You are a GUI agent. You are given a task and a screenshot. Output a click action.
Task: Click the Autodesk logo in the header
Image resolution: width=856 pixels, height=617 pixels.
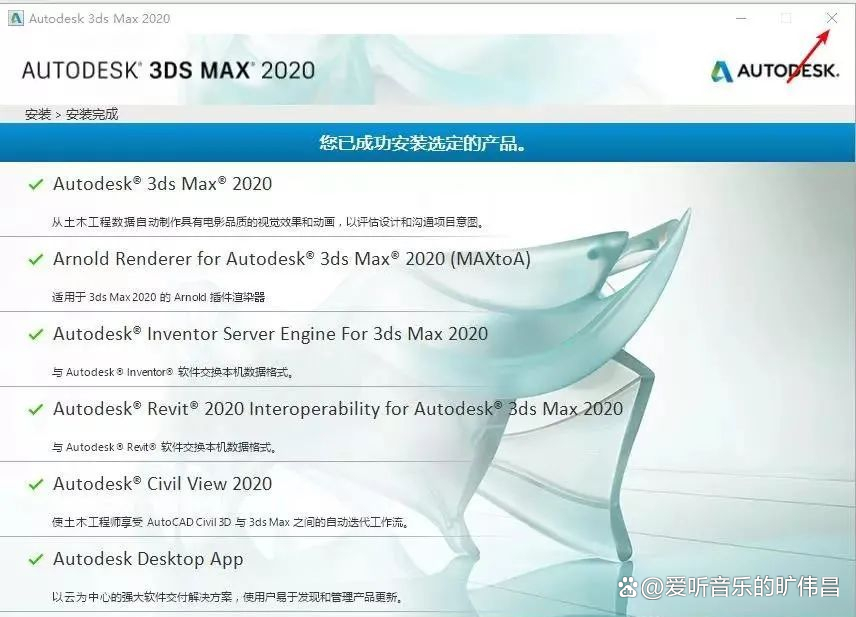point(775,71)
